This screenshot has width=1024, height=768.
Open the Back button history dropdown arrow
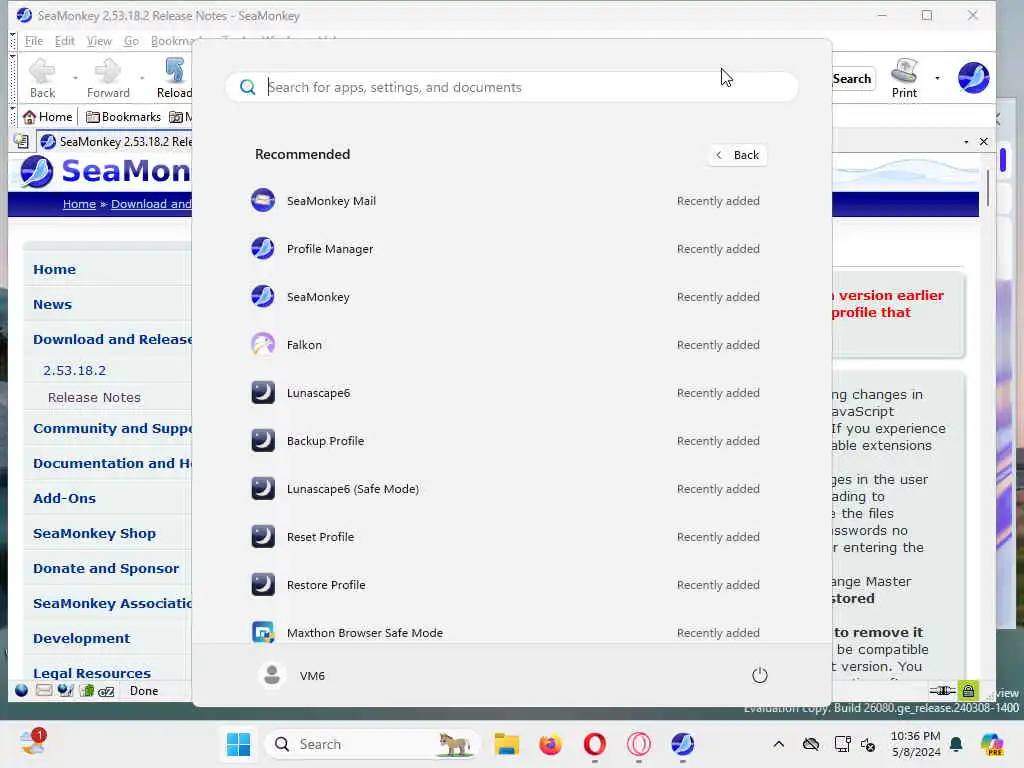[75, 78]
